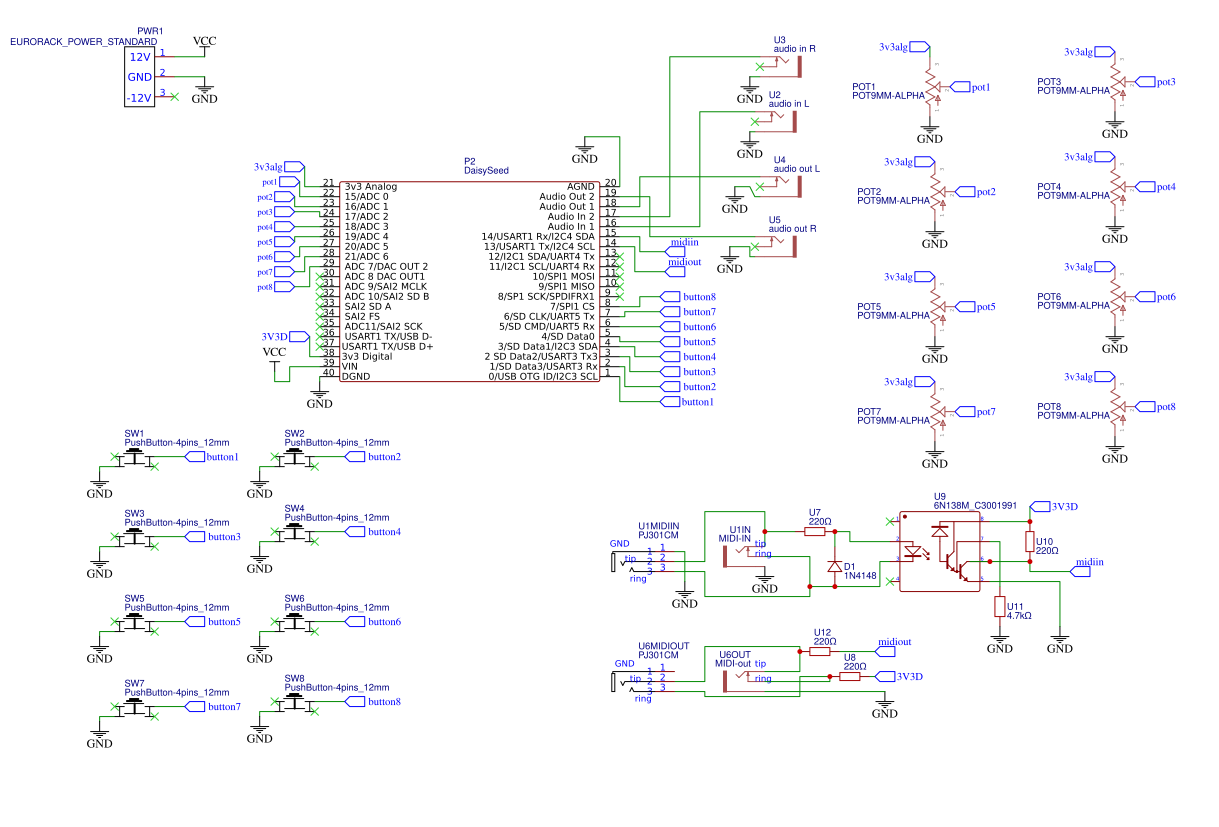Screen dimensions: 1219x827
Task: Pick the POT7 potentiometer symbol
Action: click(x=937, y=412)
